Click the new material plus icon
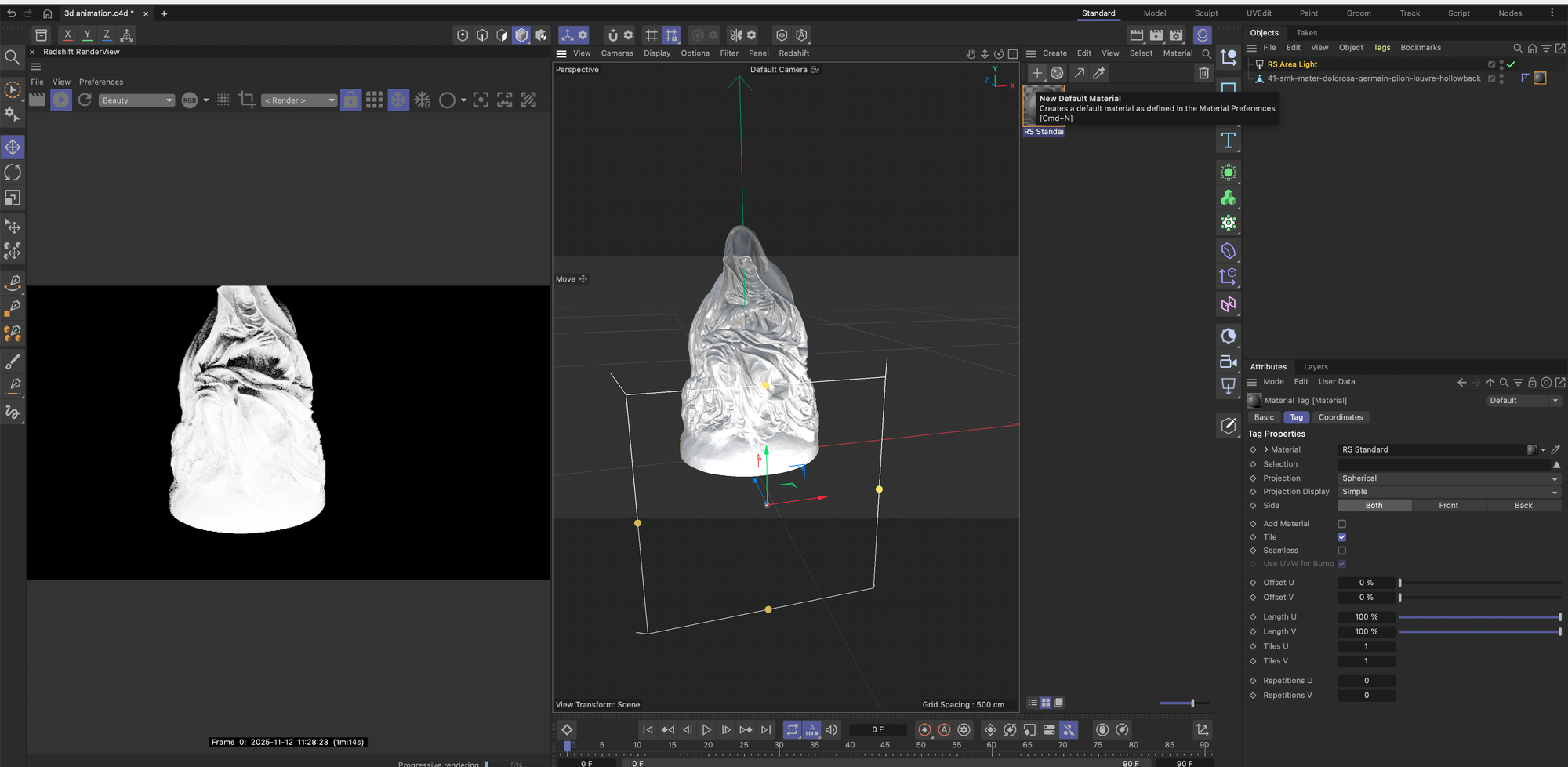Viewport: 1568px width, 767px height. pos(1036,73)
